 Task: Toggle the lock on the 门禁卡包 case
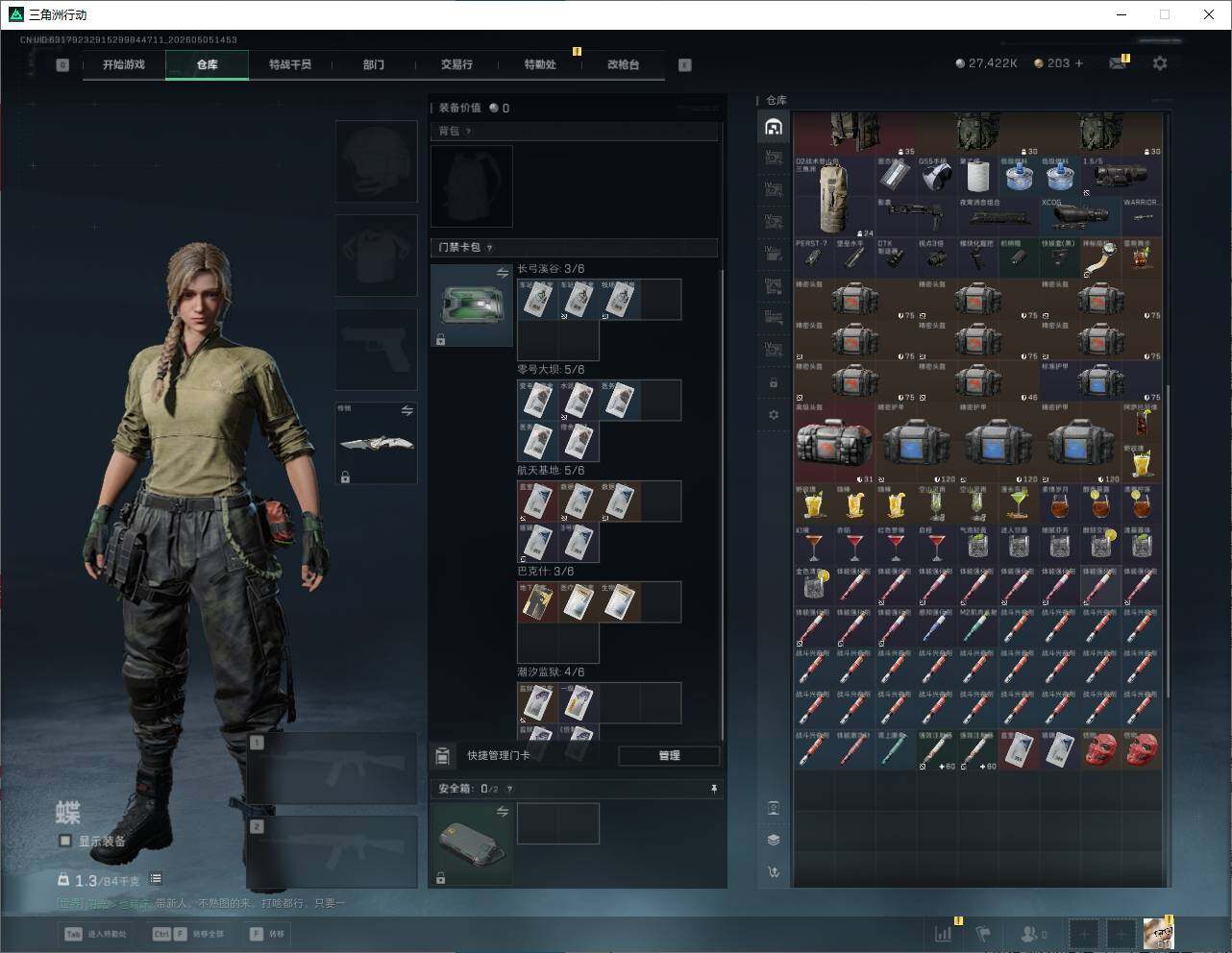click(440, 339)
